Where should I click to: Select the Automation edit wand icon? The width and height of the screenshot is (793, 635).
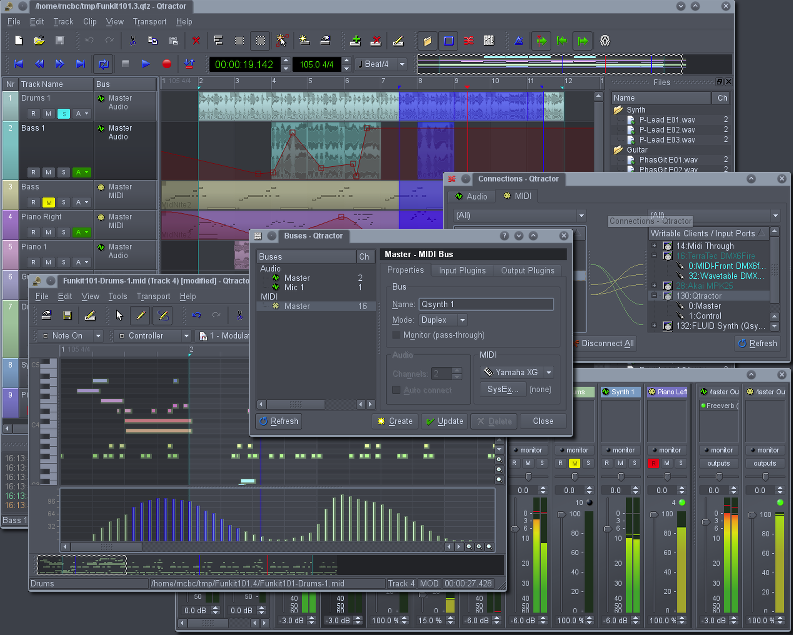282,40
